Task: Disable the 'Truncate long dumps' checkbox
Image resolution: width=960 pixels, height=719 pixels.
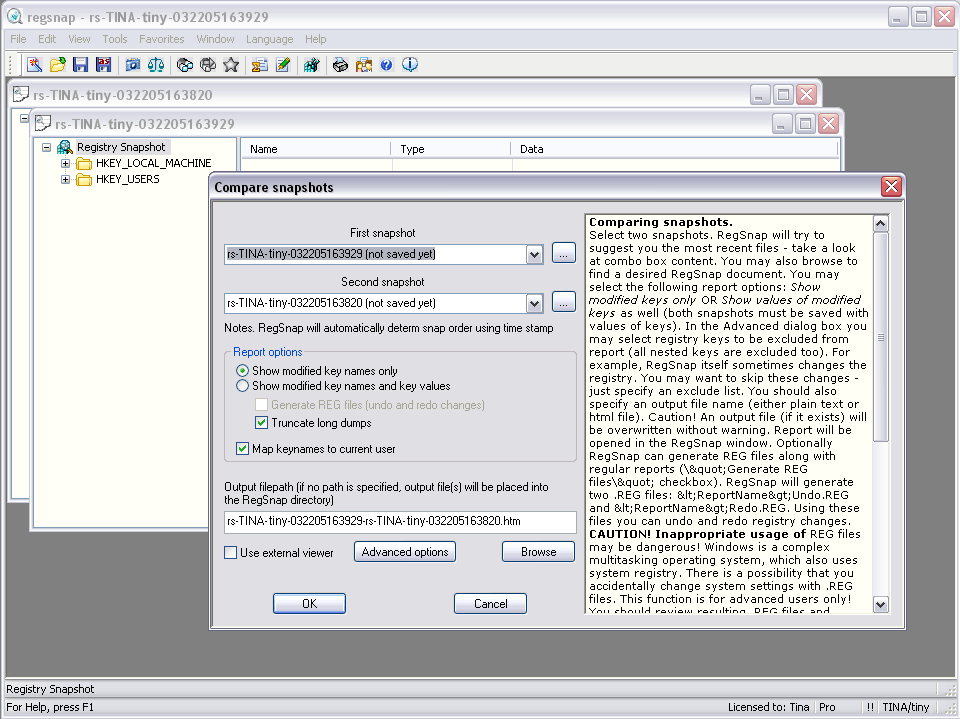Action: (x=262, y=421)
